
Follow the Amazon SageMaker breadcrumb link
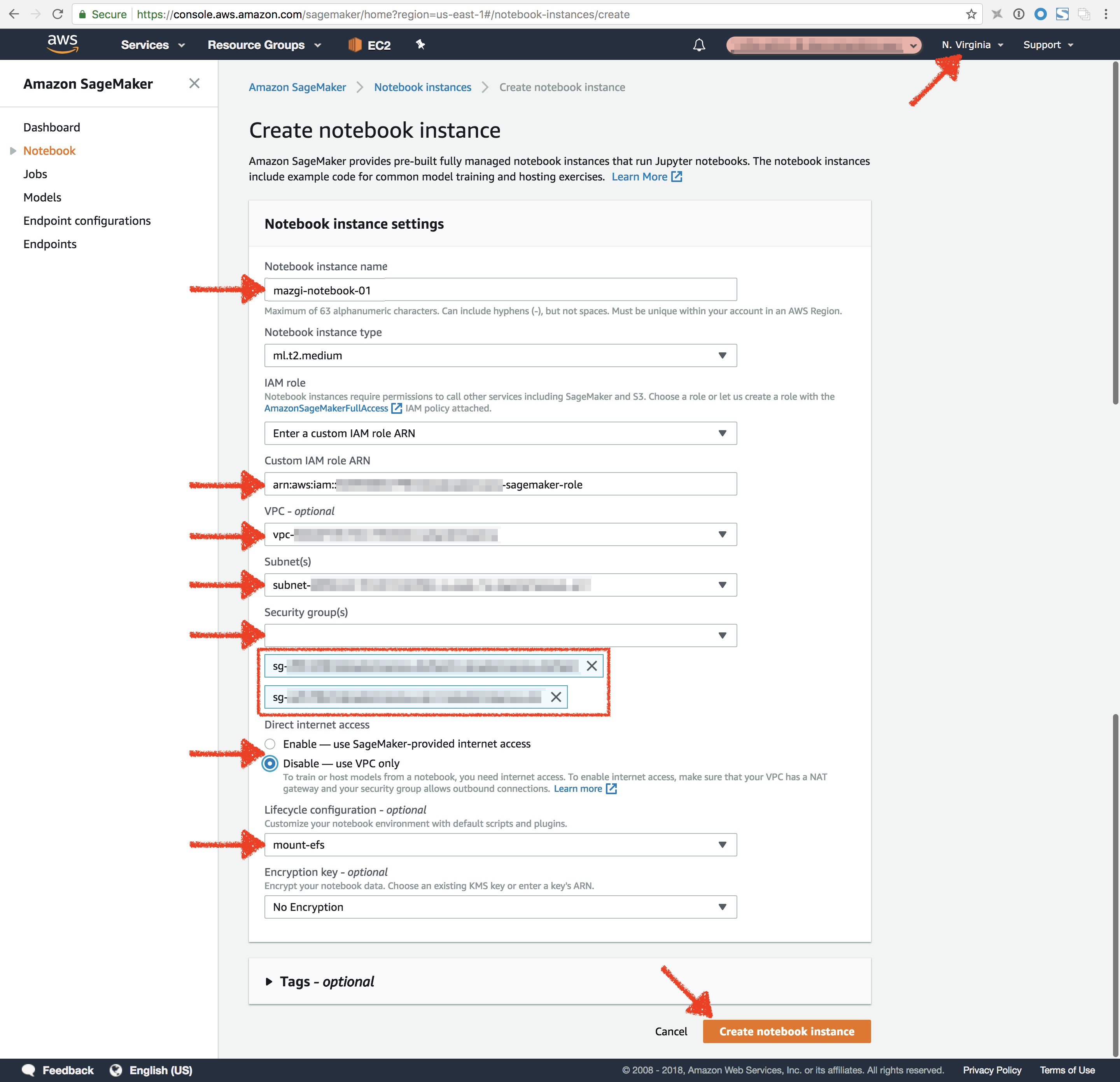pyautogui.click(x=297, y=88)
